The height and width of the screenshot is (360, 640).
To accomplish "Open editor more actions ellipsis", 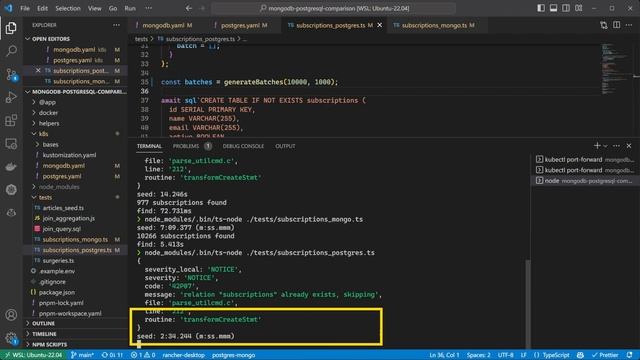I will click(629, 25).
